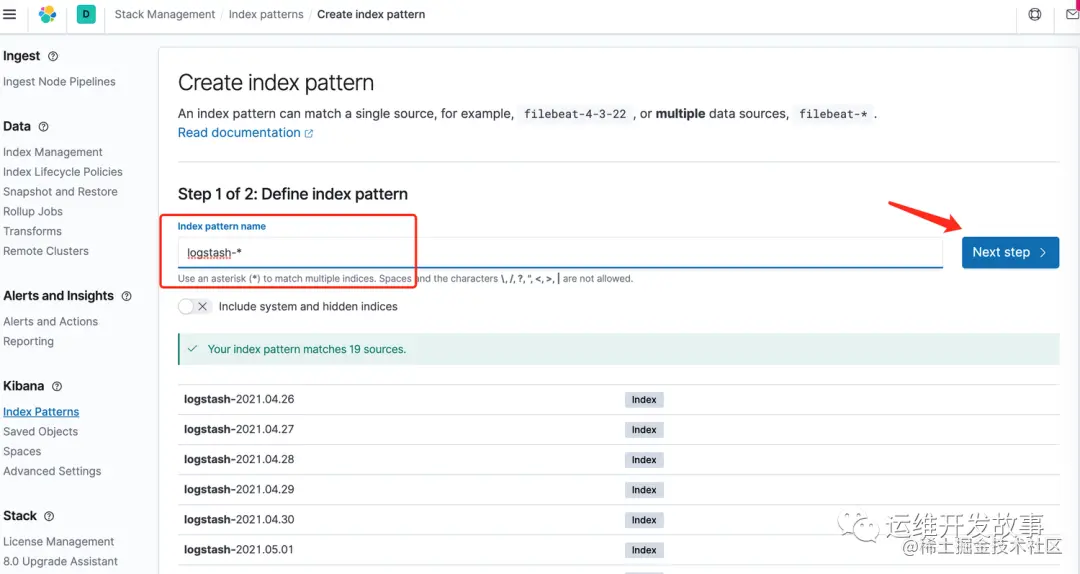This screenshot has height=574, width=1080.
Task: Click the filebeat-* example code
Action: point(833,114)
